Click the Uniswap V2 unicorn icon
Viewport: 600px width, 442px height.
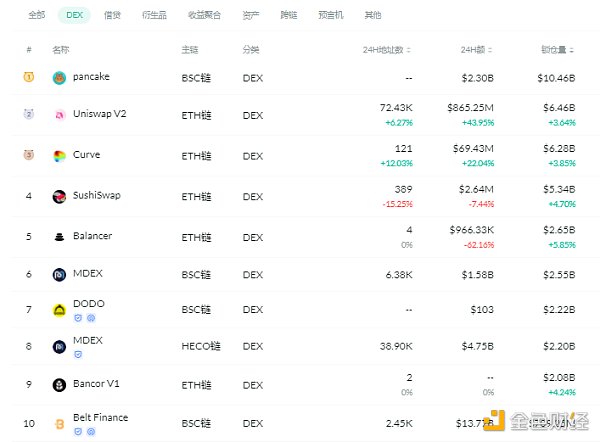tap(59, 115)
